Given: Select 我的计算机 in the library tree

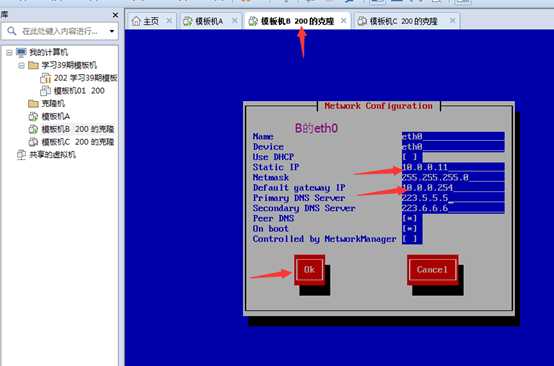Looking at the screenshot, I should click(x=49, y=53).
